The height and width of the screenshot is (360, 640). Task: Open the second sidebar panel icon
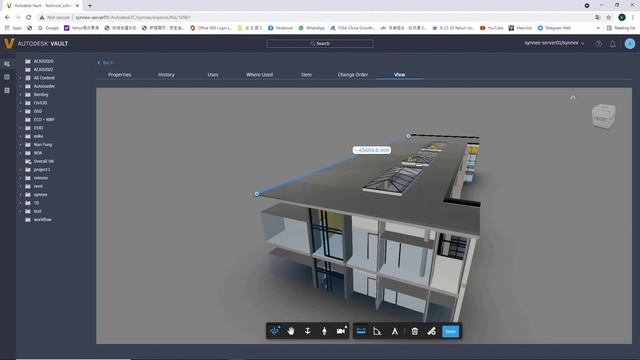coord(7,77)
